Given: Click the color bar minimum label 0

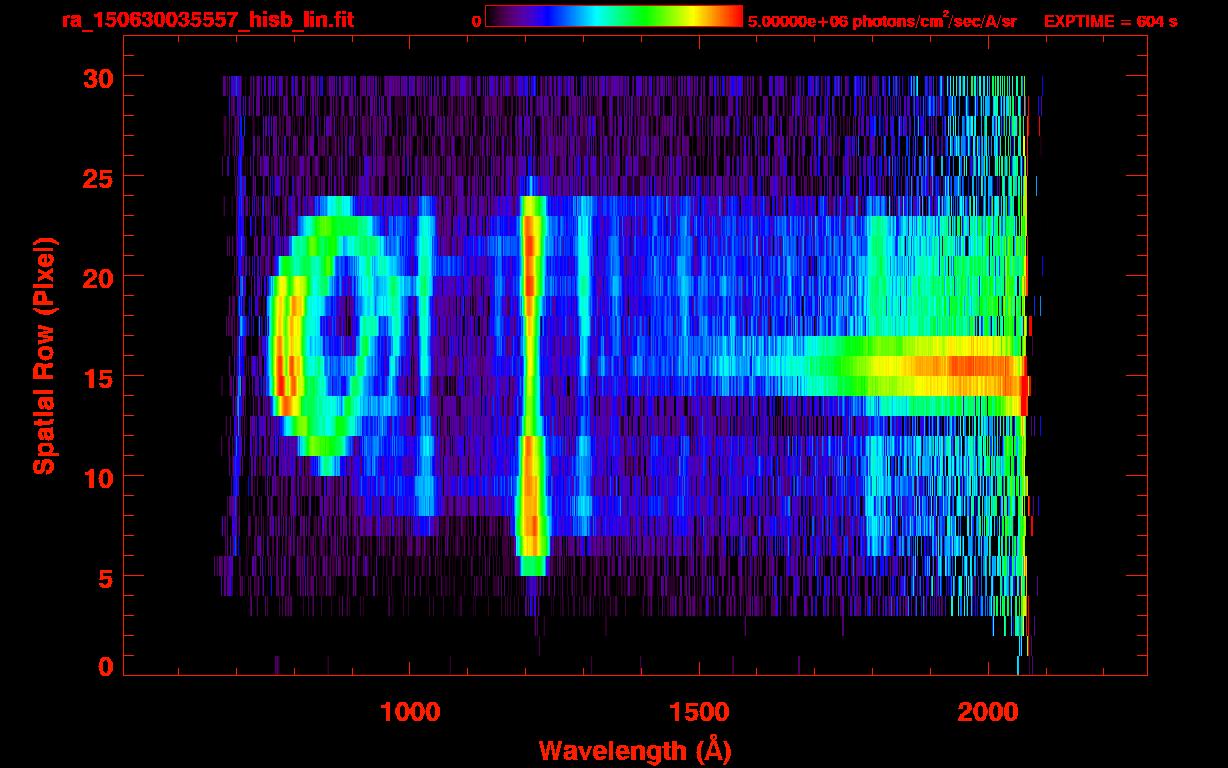Looking at the screenshot, I should coord(475,21).
